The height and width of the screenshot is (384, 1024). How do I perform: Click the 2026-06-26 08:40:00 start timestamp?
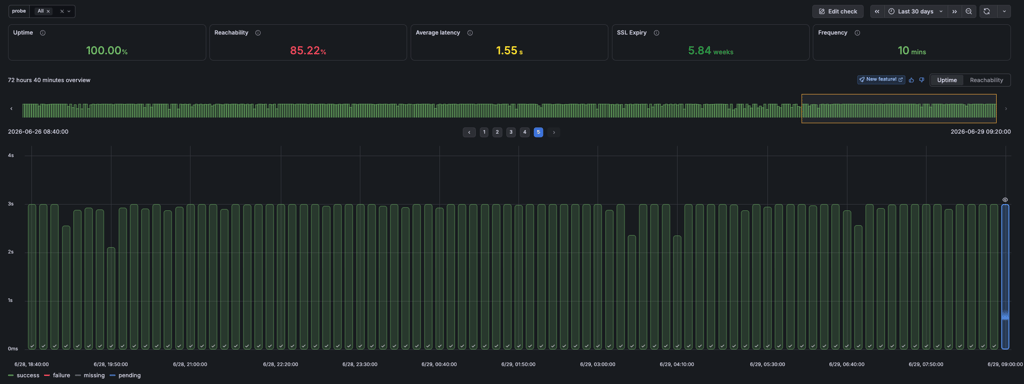[38, 132]
